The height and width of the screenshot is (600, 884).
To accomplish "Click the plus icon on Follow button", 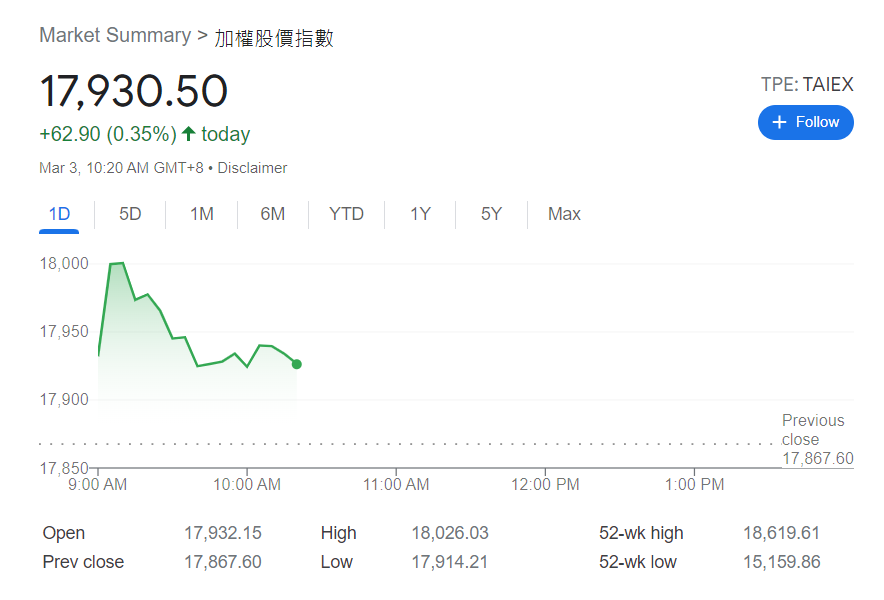I will (x=780, y=122).
